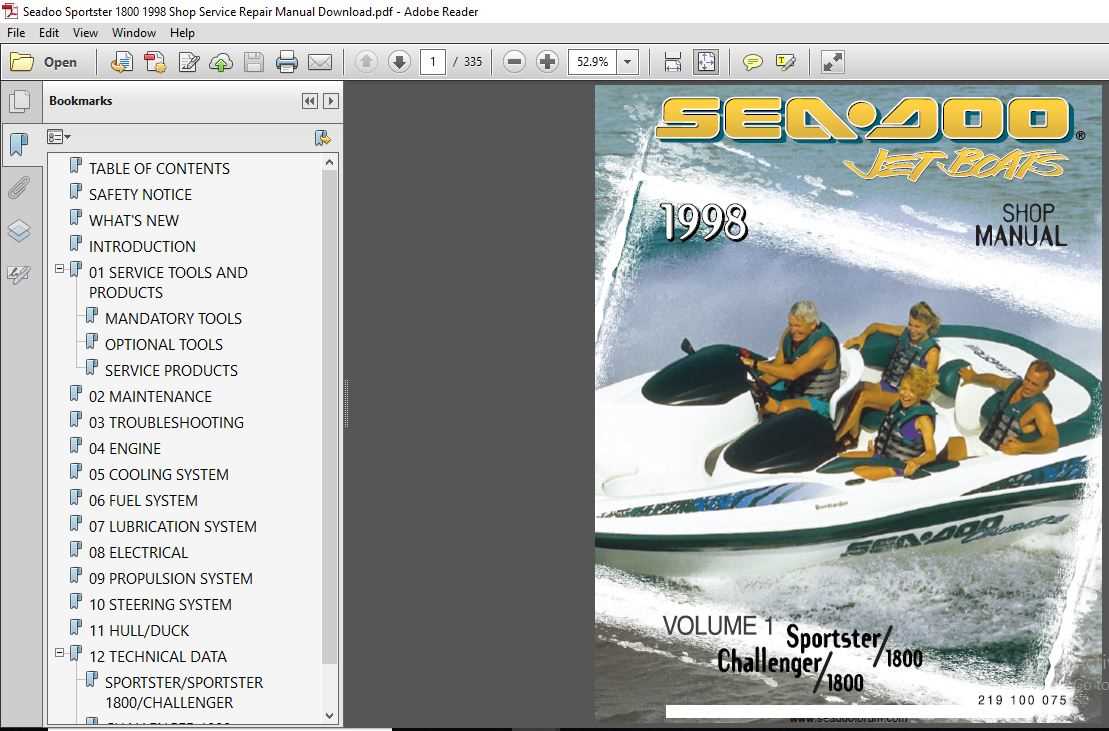Collapse the 12 TECHNICAL DATA node
Image resolution: width=1109 pixels, height=731 pixels.
59,653
